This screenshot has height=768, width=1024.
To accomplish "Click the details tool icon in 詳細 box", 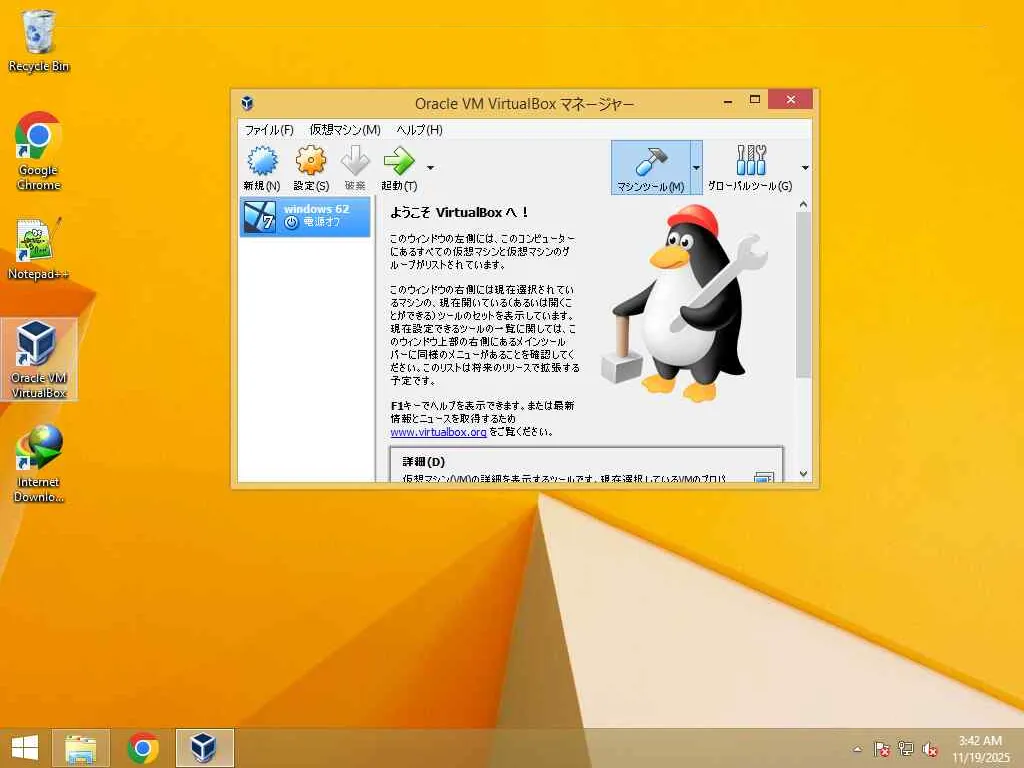I will [x=763, y=477].
